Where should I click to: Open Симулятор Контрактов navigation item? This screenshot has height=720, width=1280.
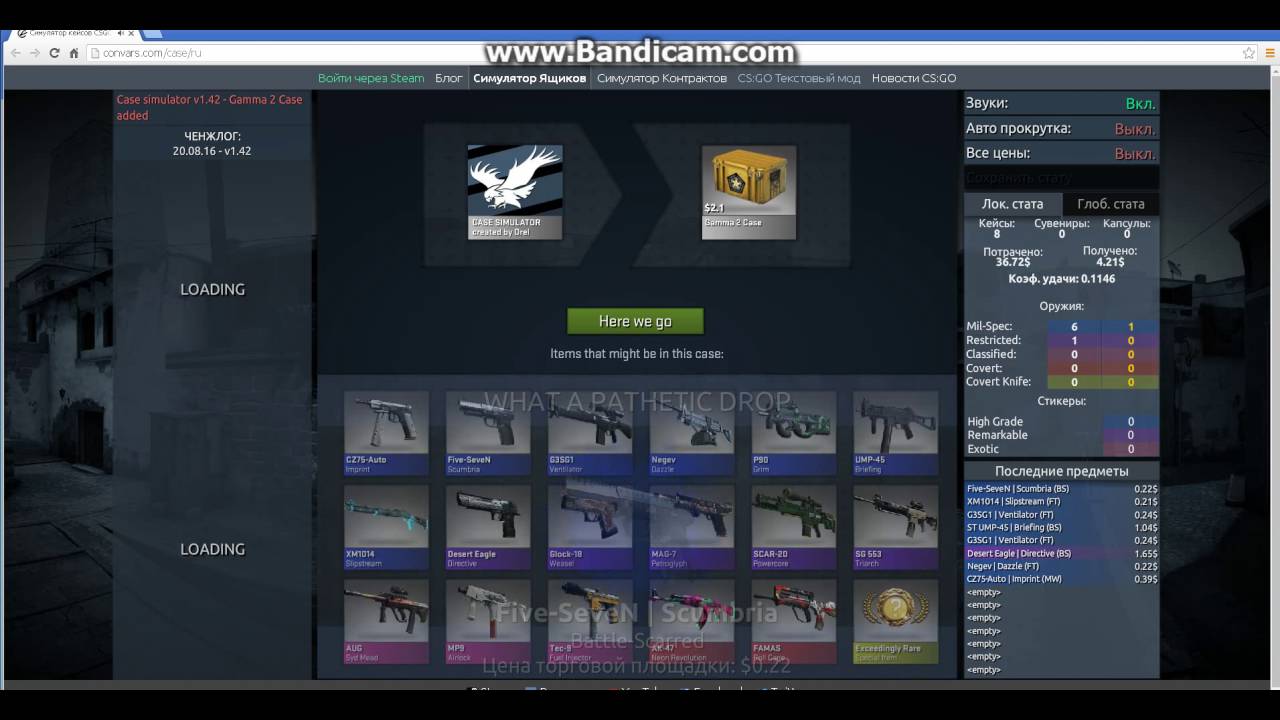coord(662,78)
